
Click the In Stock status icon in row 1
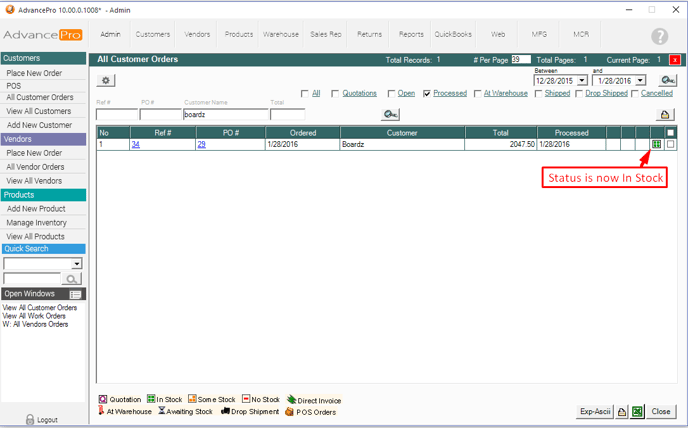click(x=656, y=145)
